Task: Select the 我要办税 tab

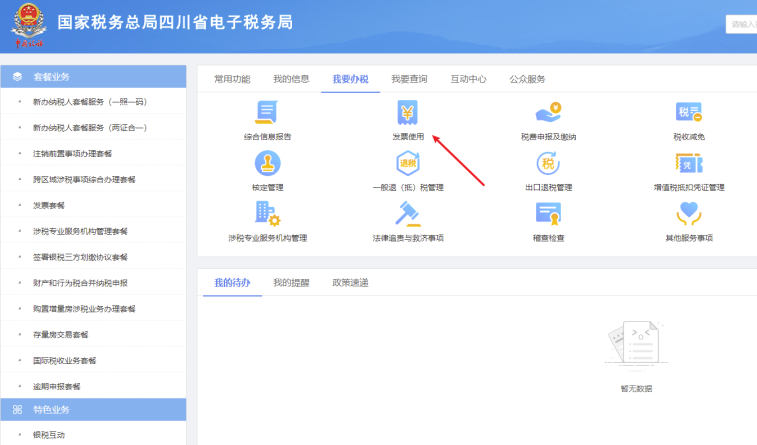Action: pyautogui.click(x=350, y=79)
